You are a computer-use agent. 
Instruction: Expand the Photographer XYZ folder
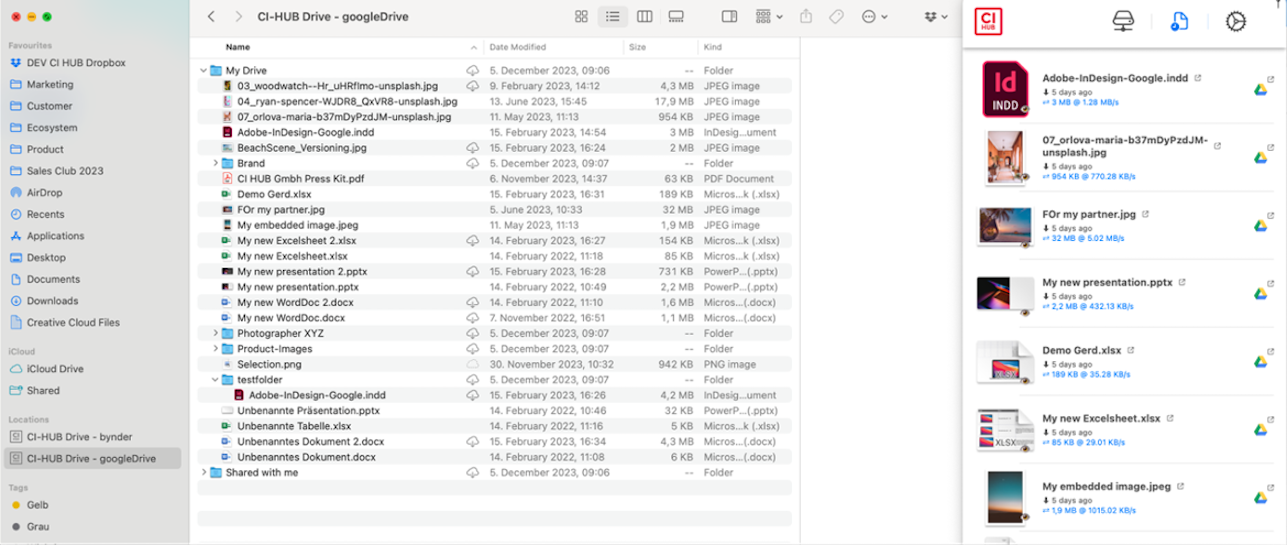pyautogui.click(x=216, y=333)
